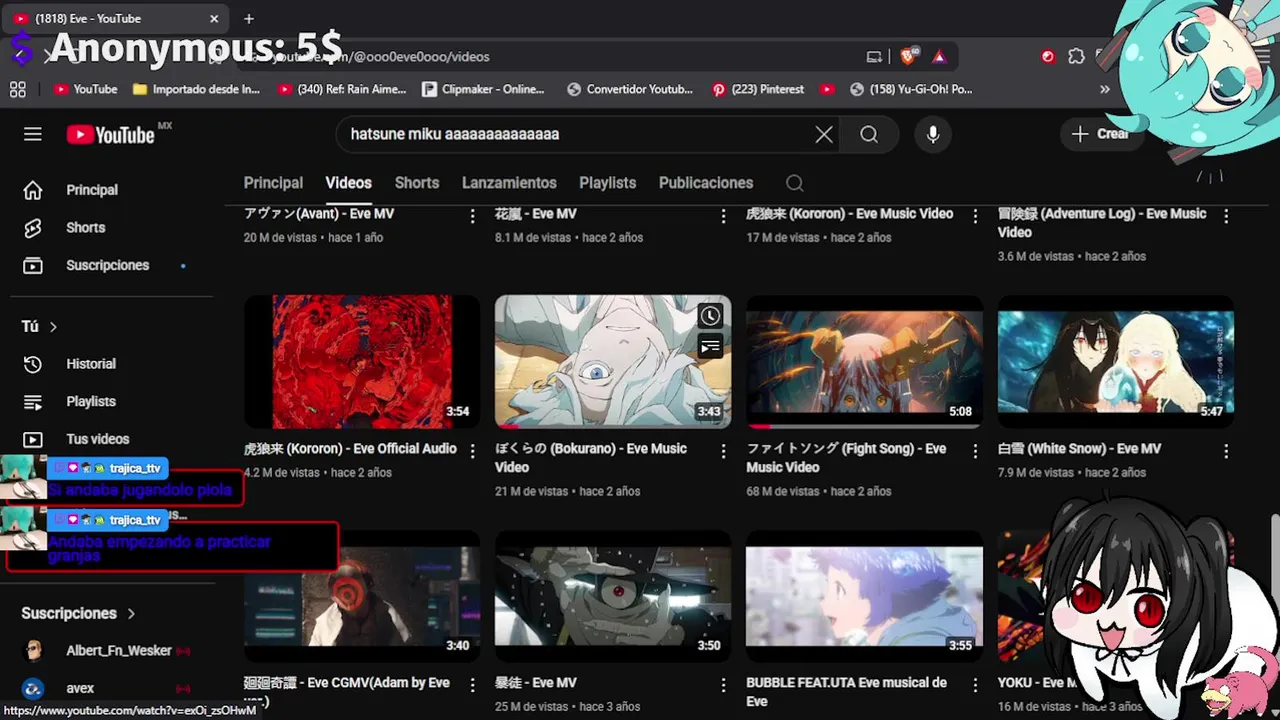Click the Brave Rewards triangle icon

click(939, 57)
